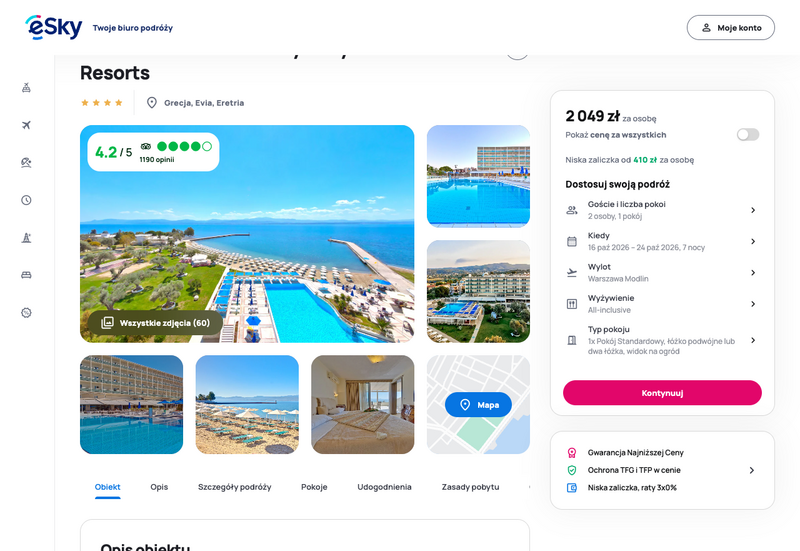Open flight plus hotel packages sidebar icon
Image resolution: width=800 pixels, height=551 pixels.
[26, 88]
